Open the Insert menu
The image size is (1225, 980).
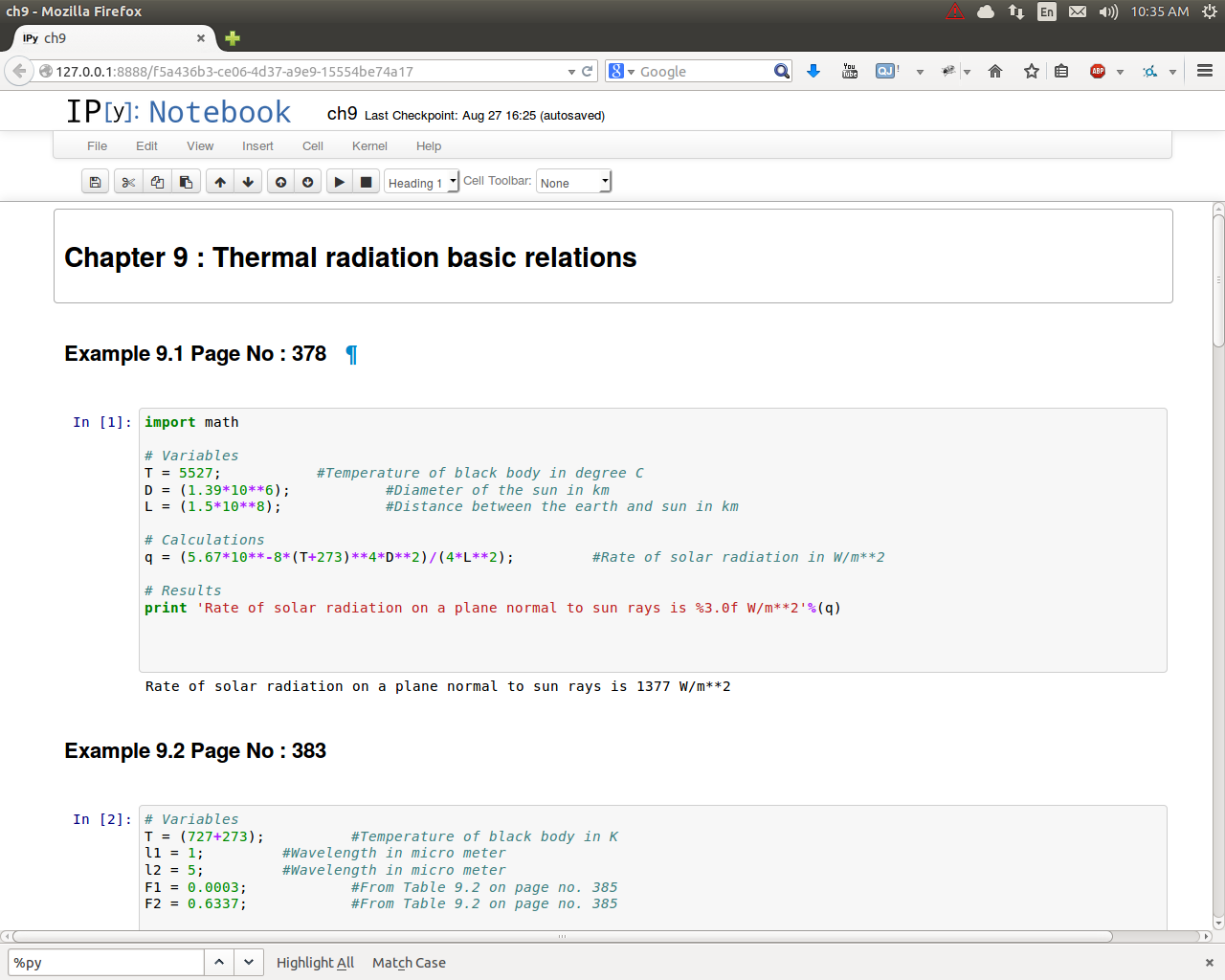click(x=257, y=146)
